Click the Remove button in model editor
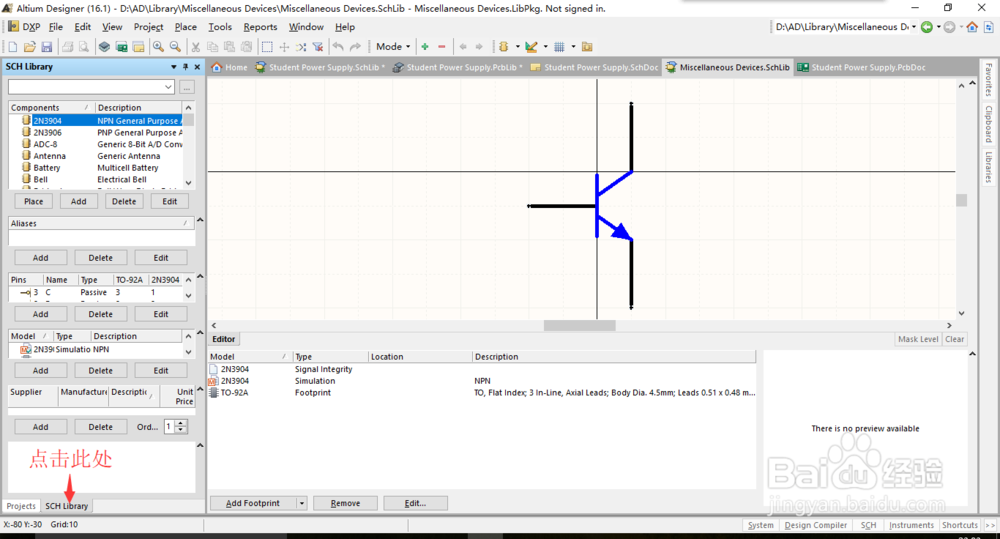1000x539 pixels. (x=345, y=503)
